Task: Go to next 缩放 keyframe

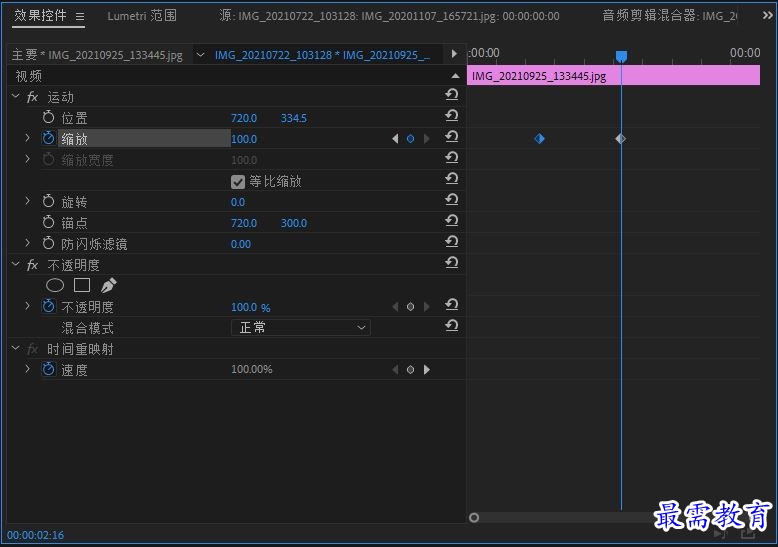Action: click(x=426, y=139)
